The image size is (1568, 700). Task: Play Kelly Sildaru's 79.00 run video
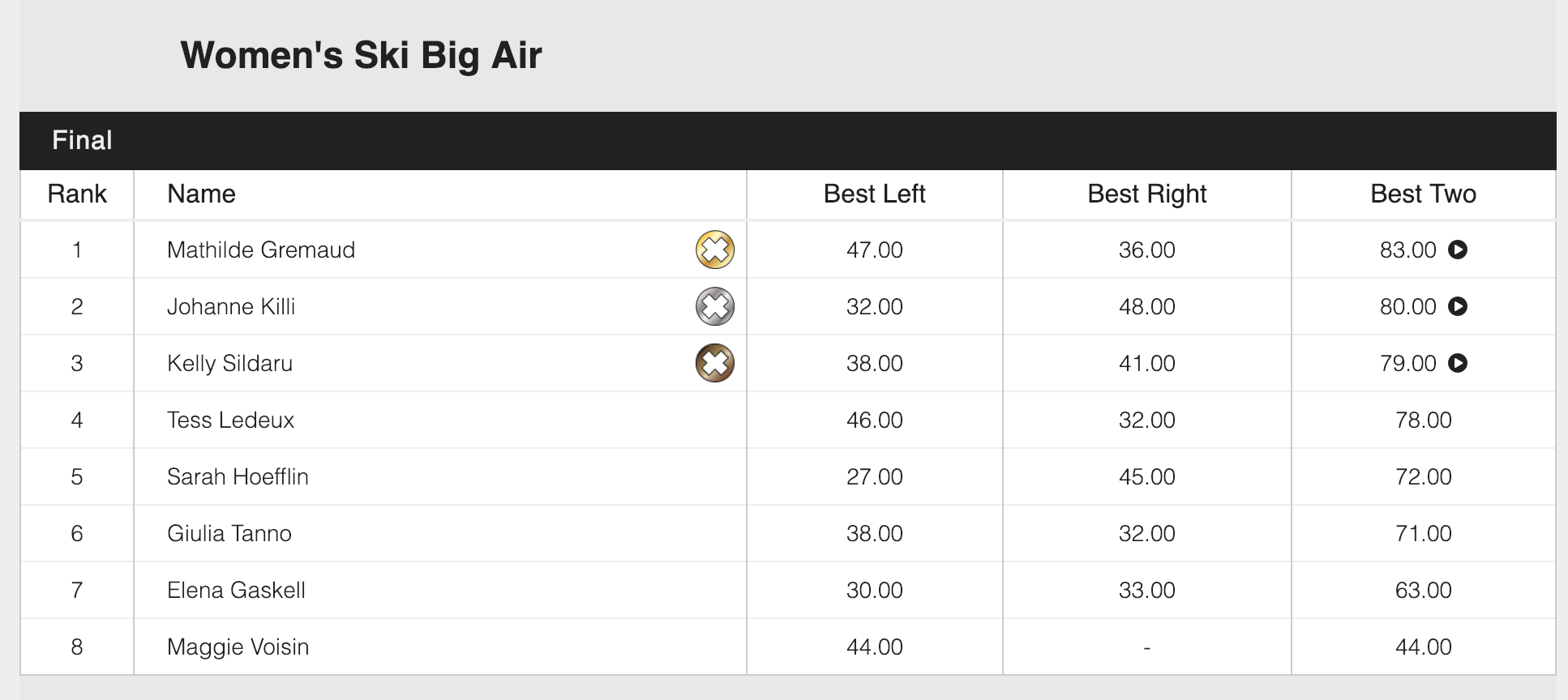coord(1458,363)
